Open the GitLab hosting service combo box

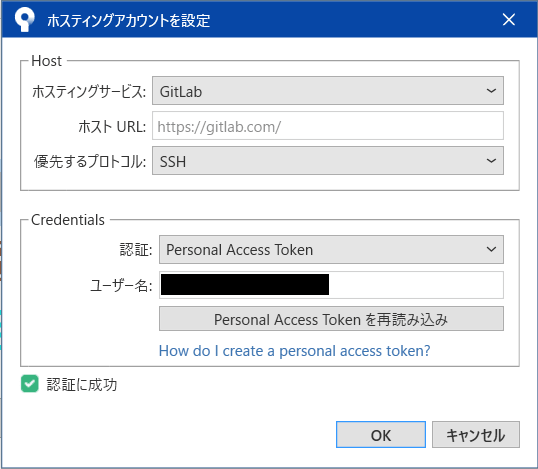point(328,91)
